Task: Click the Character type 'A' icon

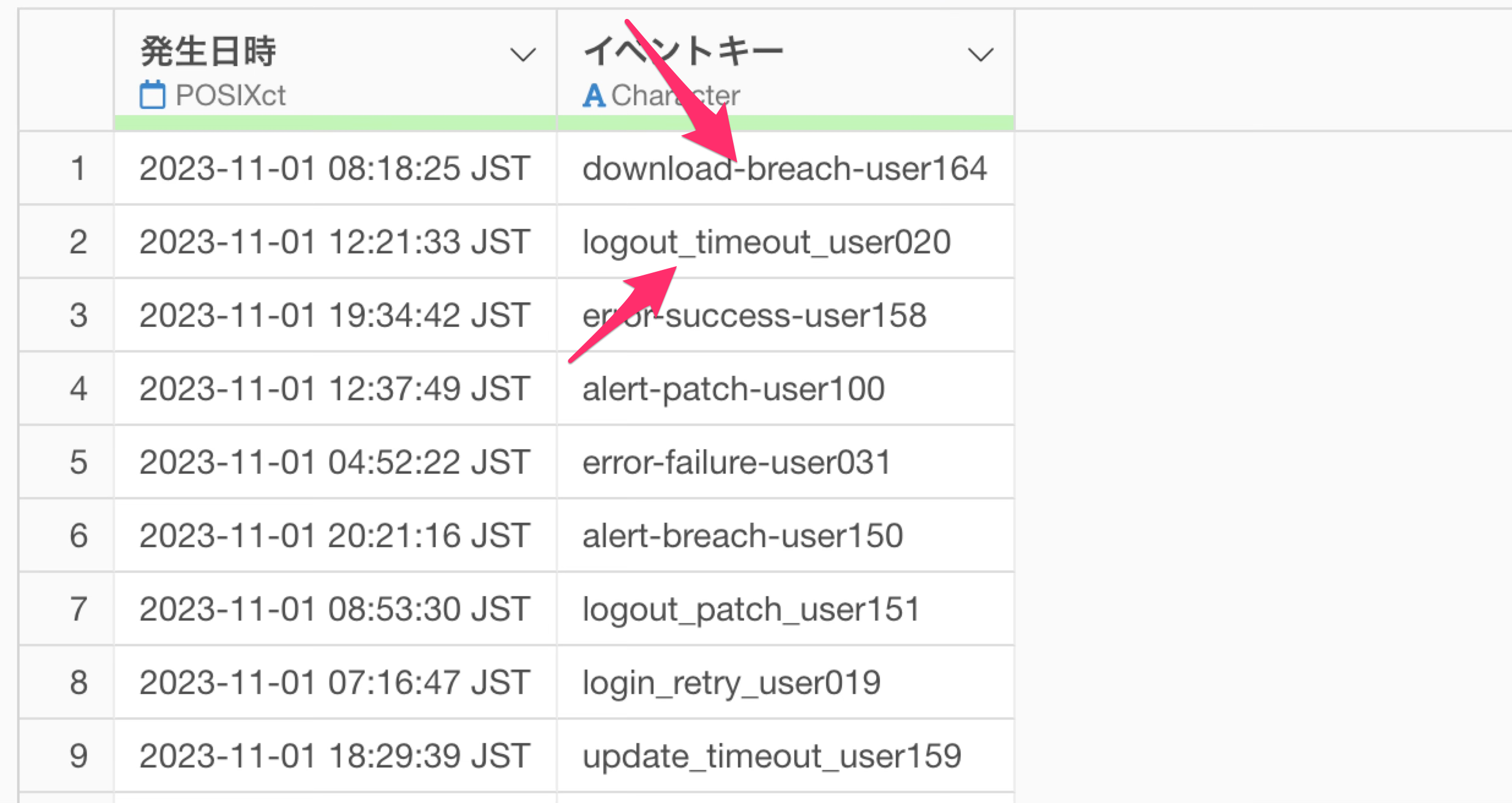Action: (594, 95)
